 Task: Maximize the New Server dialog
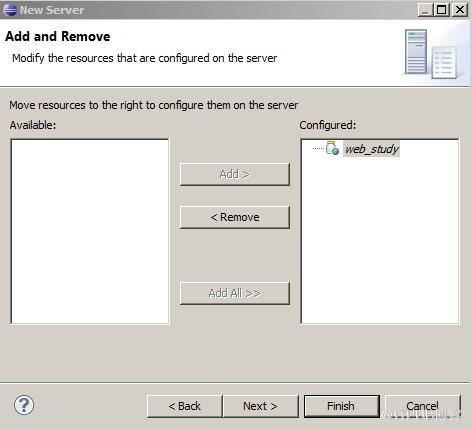point(442,9)
